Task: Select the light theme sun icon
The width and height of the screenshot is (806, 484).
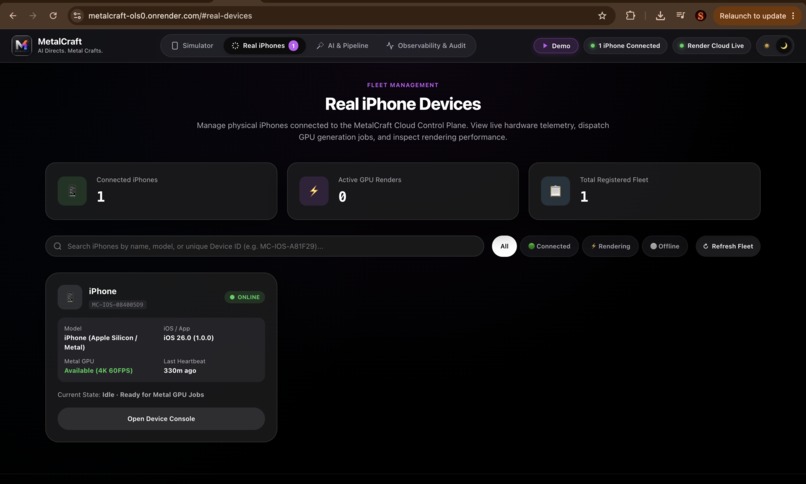Action: pos(766,46)
